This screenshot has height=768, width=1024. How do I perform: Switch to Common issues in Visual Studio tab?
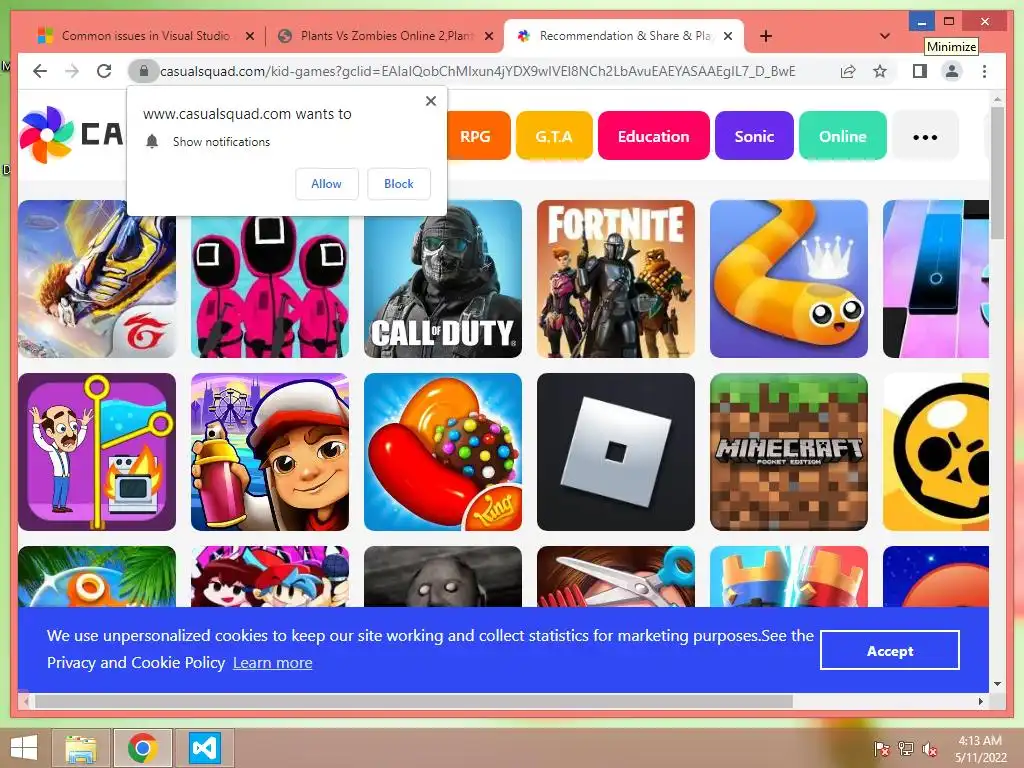click(x=144, y=36)
